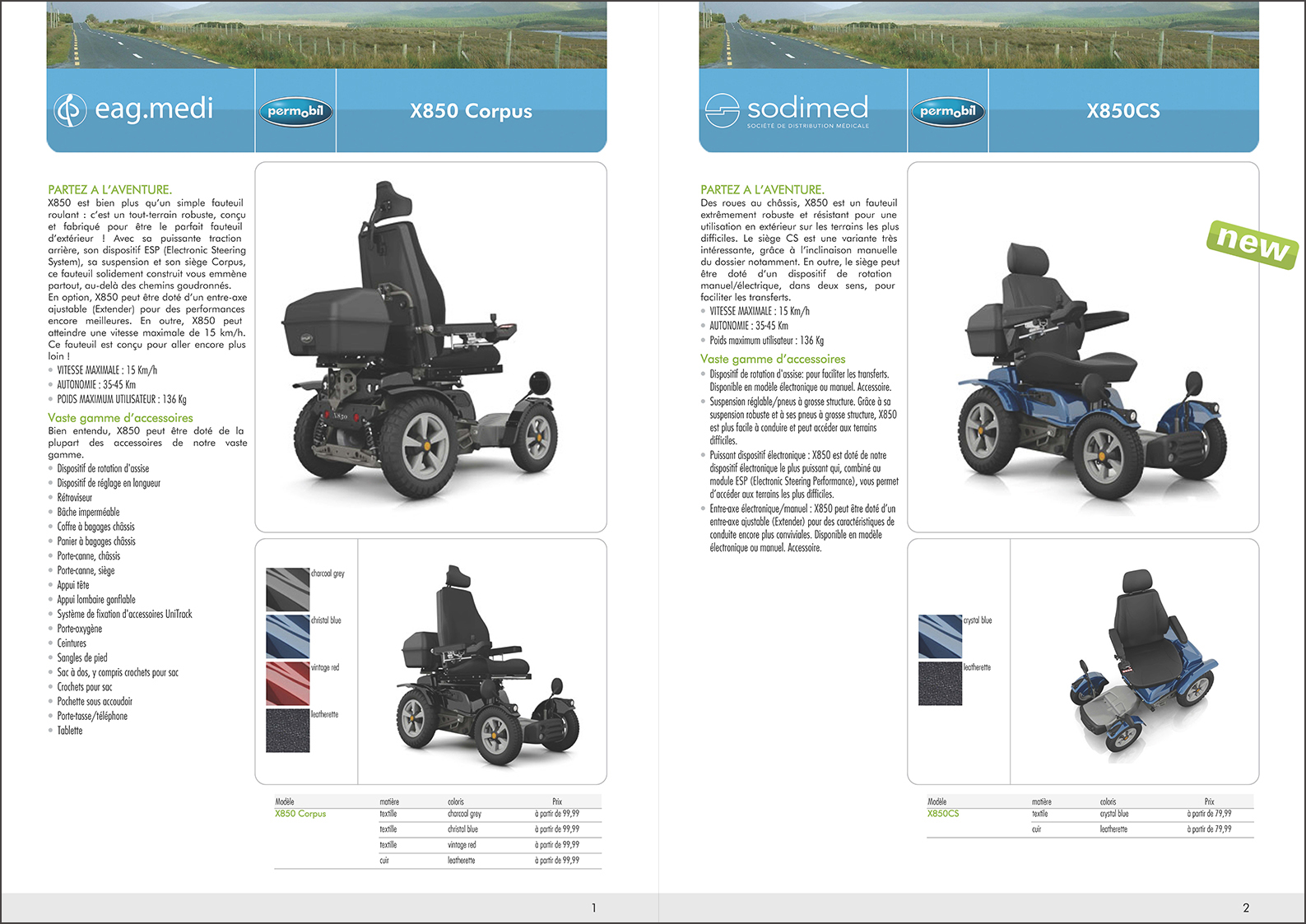
Task: Click the "Appui tête" list item
Action: point(73,585)
